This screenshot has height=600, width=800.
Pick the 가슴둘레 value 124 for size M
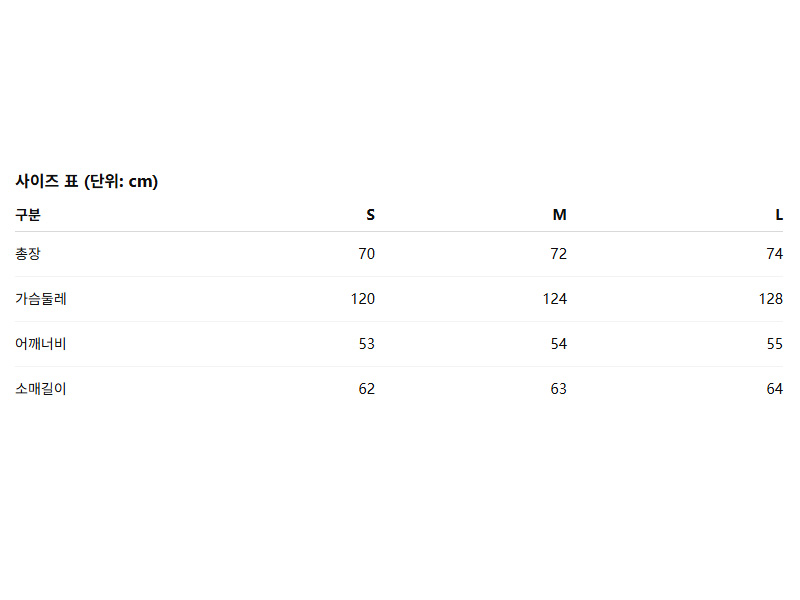coord(555,299)
